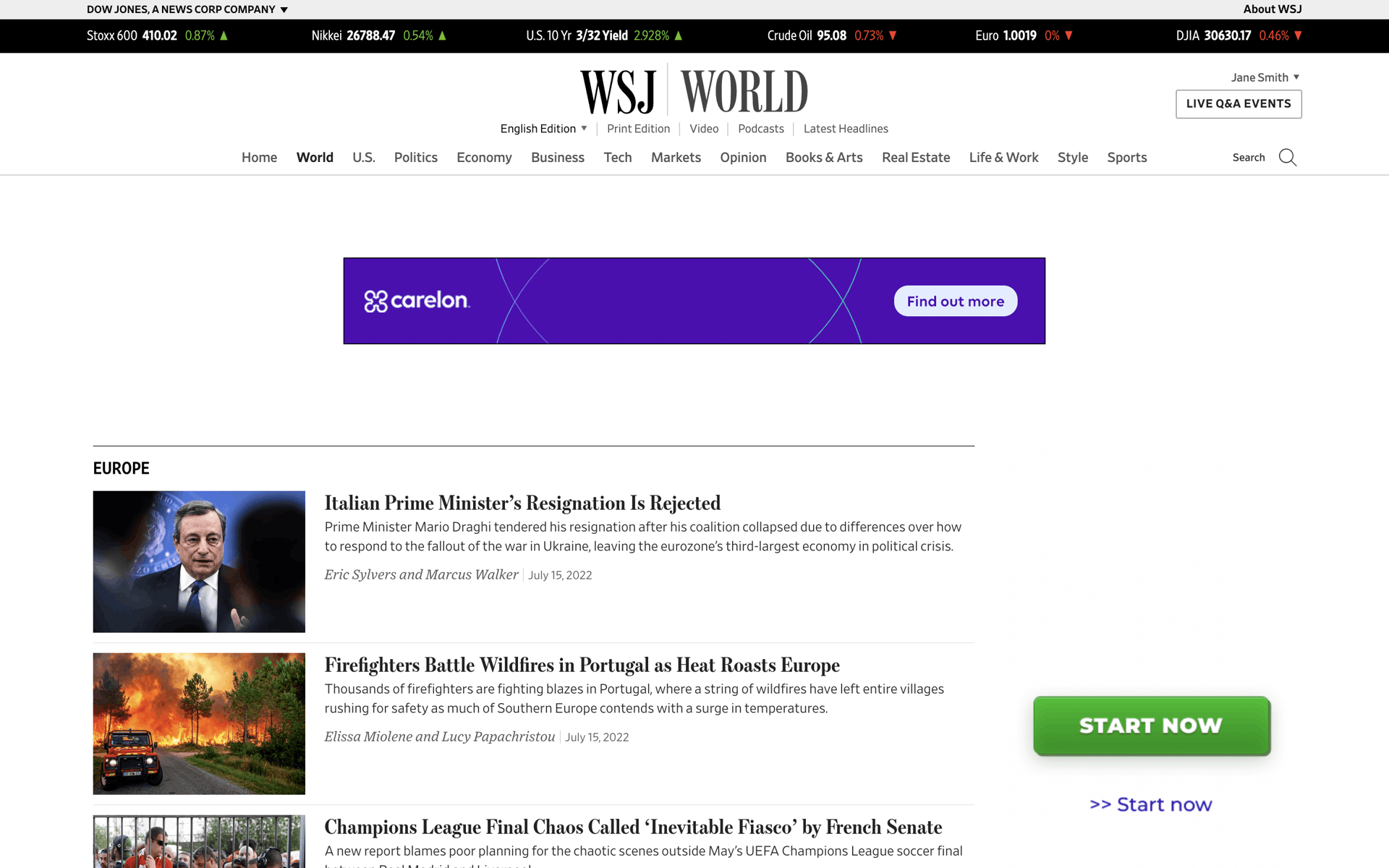The height and width of the screenshot is (868, 1389).
Task: Go to the Tech section
Action: [x=618, y=158]
